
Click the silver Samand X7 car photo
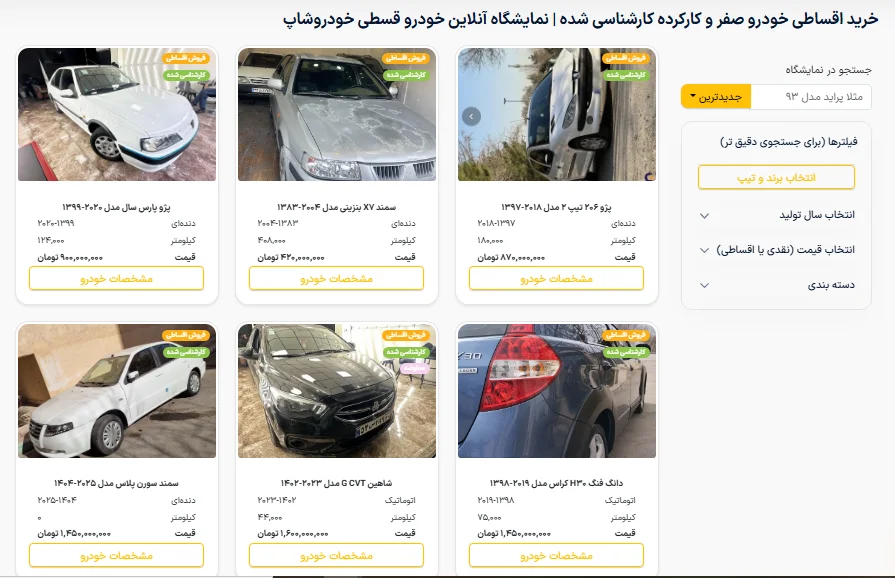[x=337, y=114]
